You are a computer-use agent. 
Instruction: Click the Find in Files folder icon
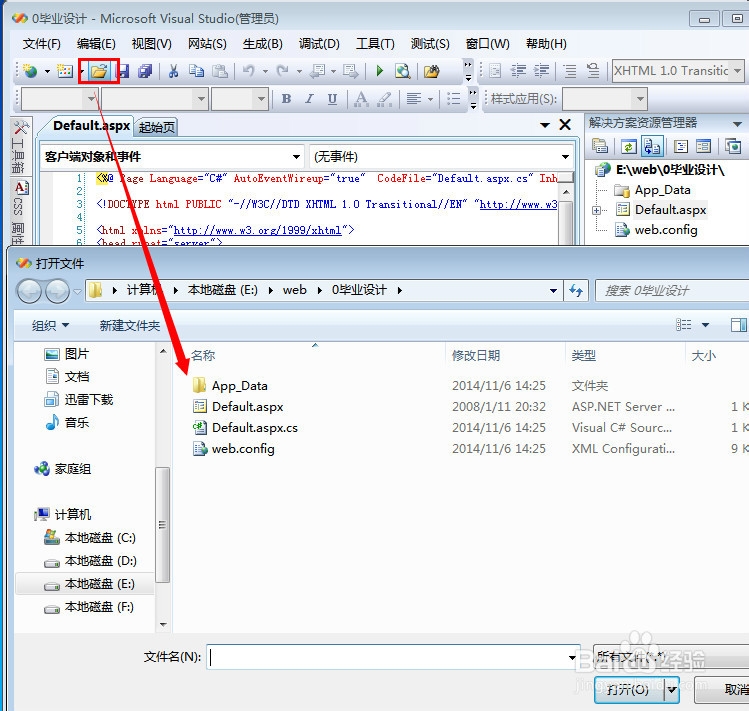[431, 72]
